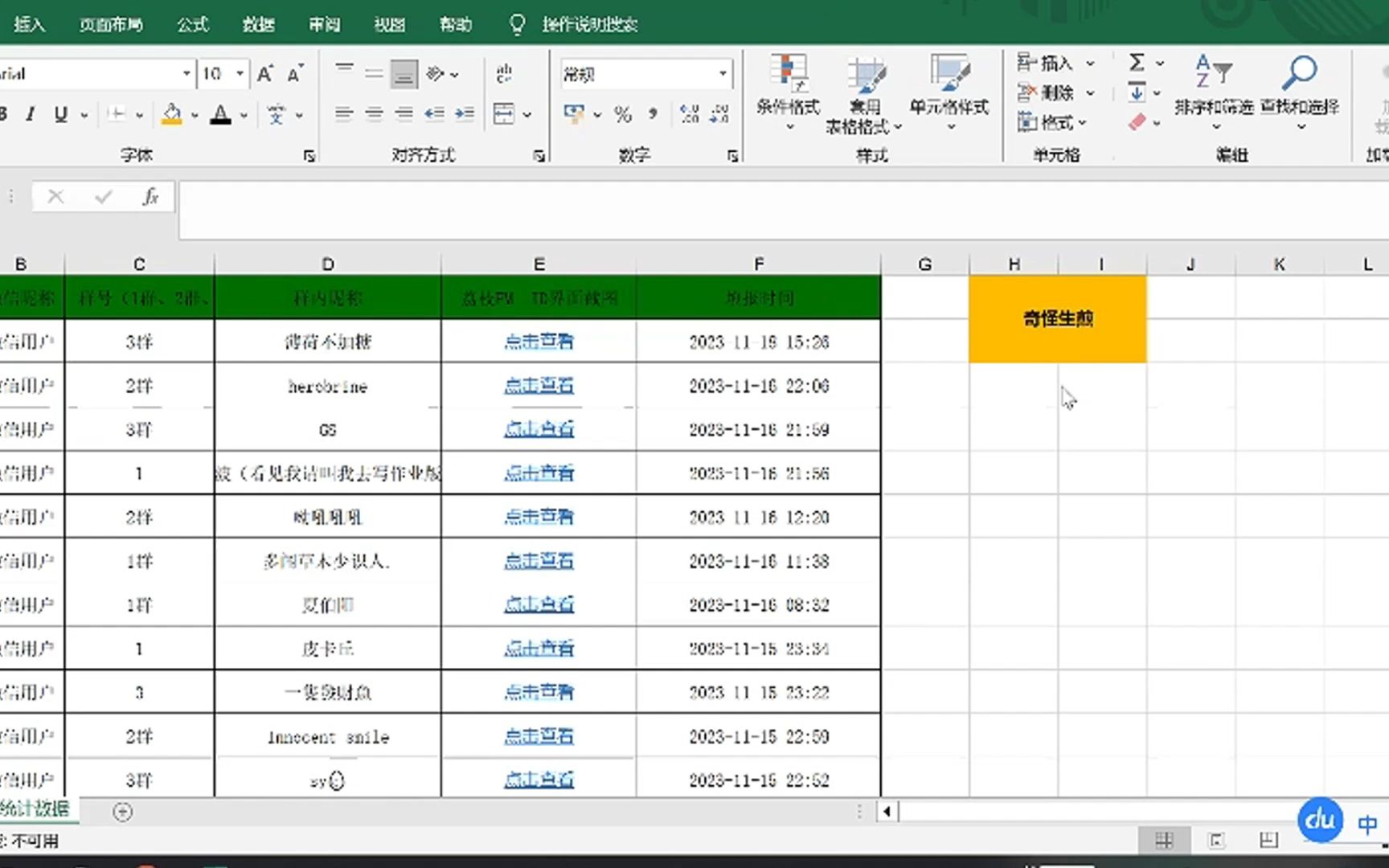Switch to Page Break Preview view
The width and height of the screenshot is (1389, 868).
tap(1268, 841)
